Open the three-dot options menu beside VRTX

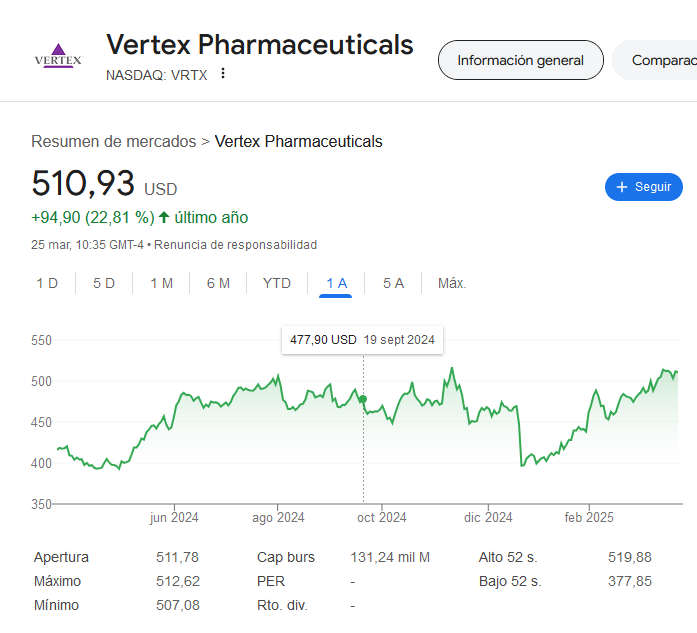click(223, 73)
